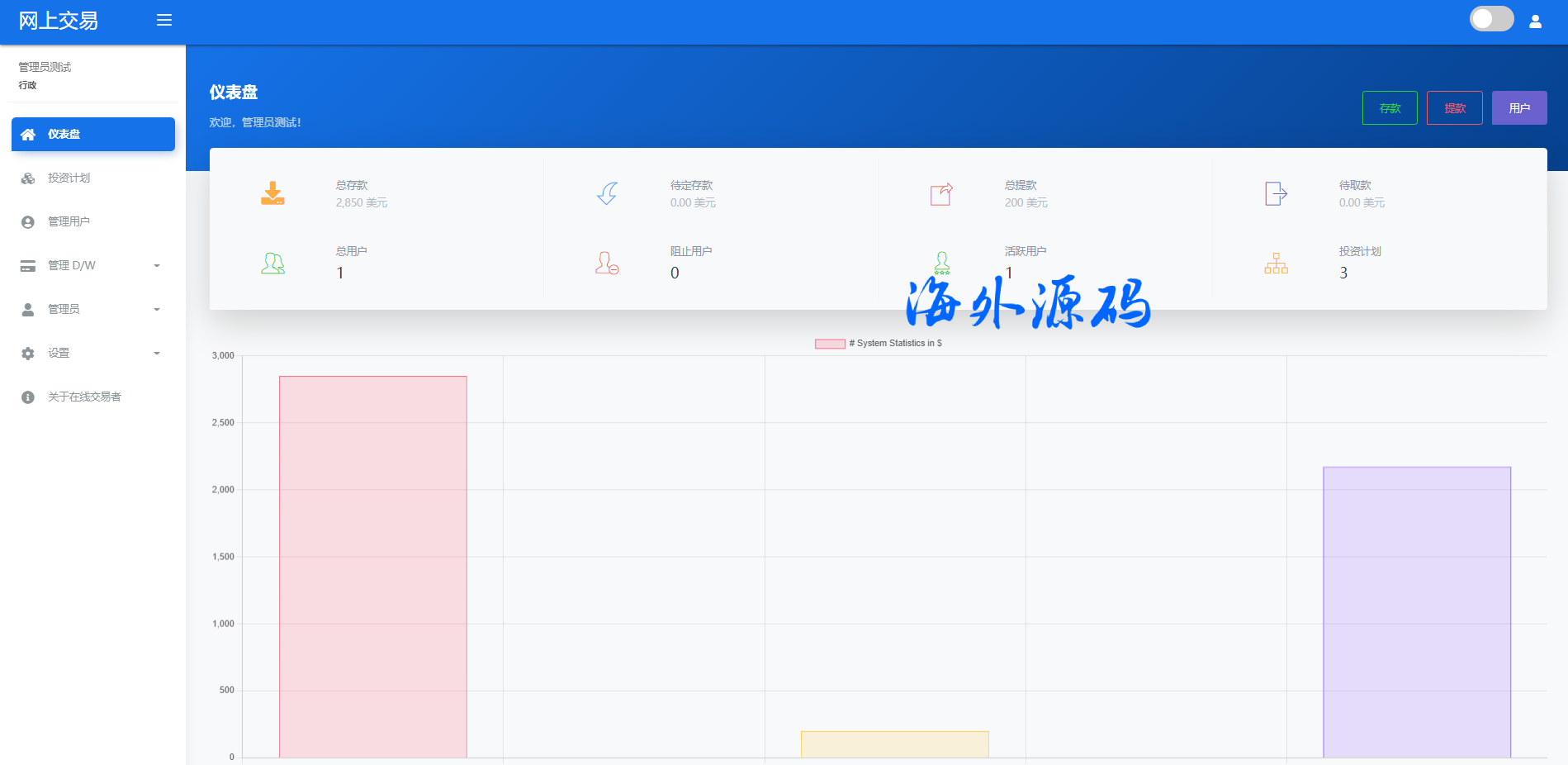Expand the 管理员 sidebar menu
This screenshot has height=765, width=1568.
92,309
